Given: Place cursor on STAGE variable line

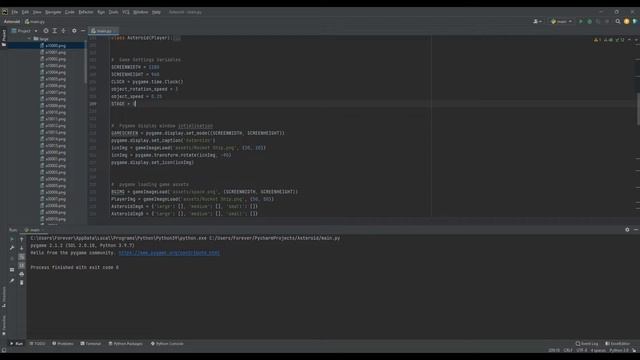Looking at the screenshot, I should point(123,104).
